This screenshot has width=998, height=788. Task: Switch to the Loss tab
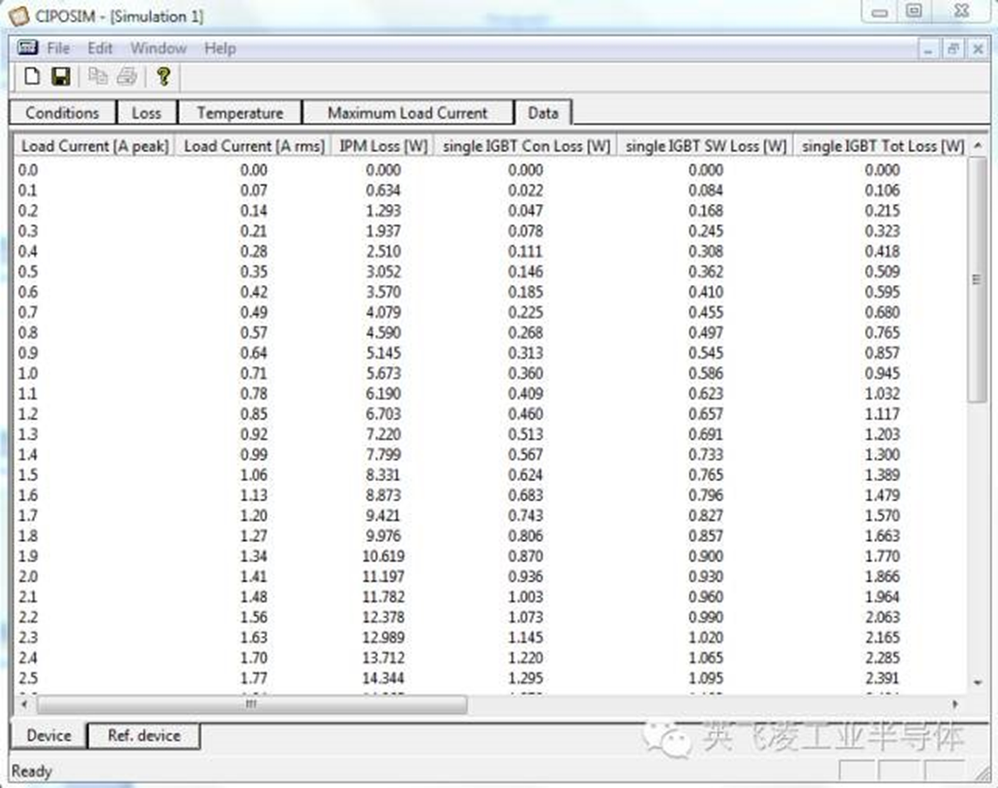click(x=146, y=113)
